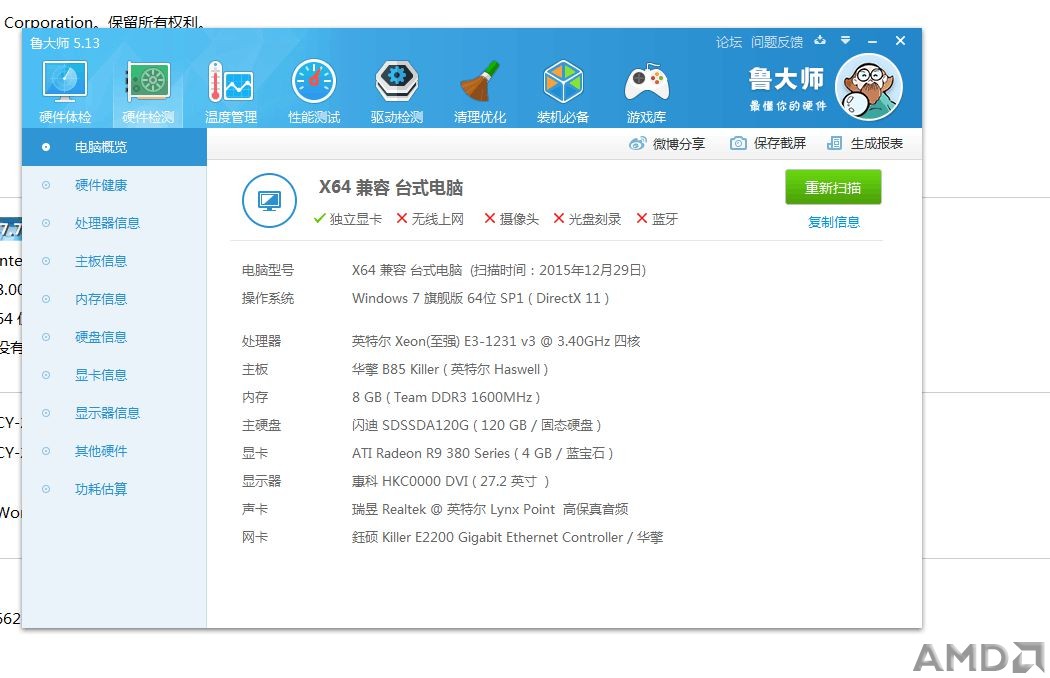This screenshot has width=1050, height=678.
Task: Click the 8 GB Team DDR3 memory text
Action: coord(446,397)
